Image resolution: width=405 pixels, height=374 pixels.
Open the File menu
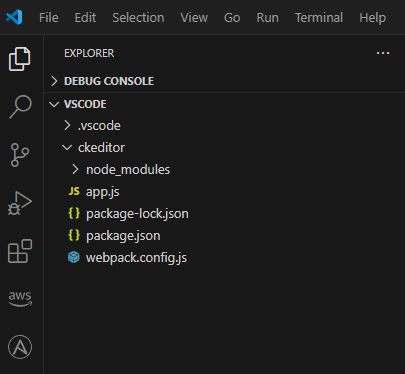tap(49, 17)
